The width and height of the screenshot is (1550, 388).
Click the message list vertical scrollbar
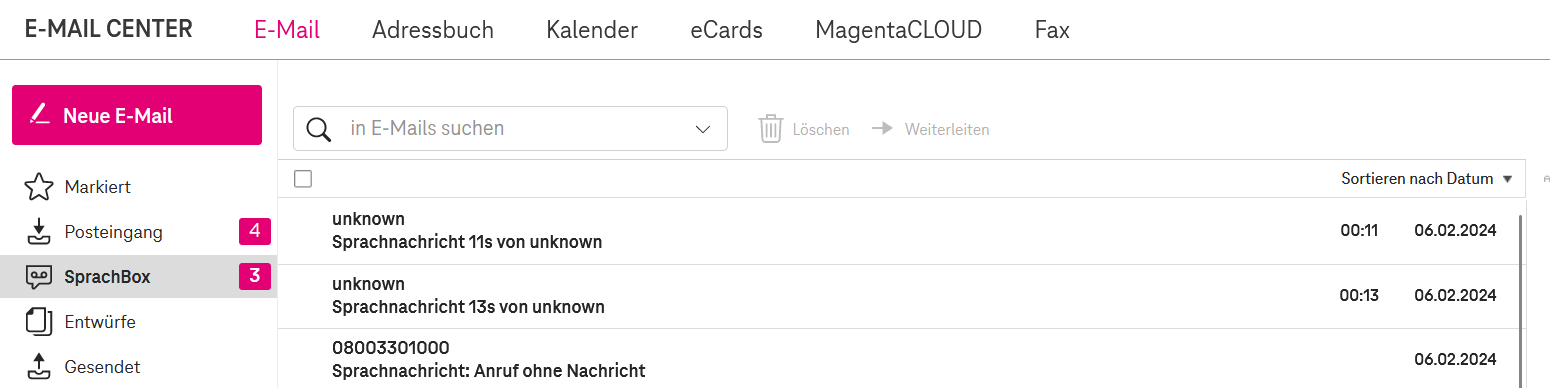(1521, 300)
